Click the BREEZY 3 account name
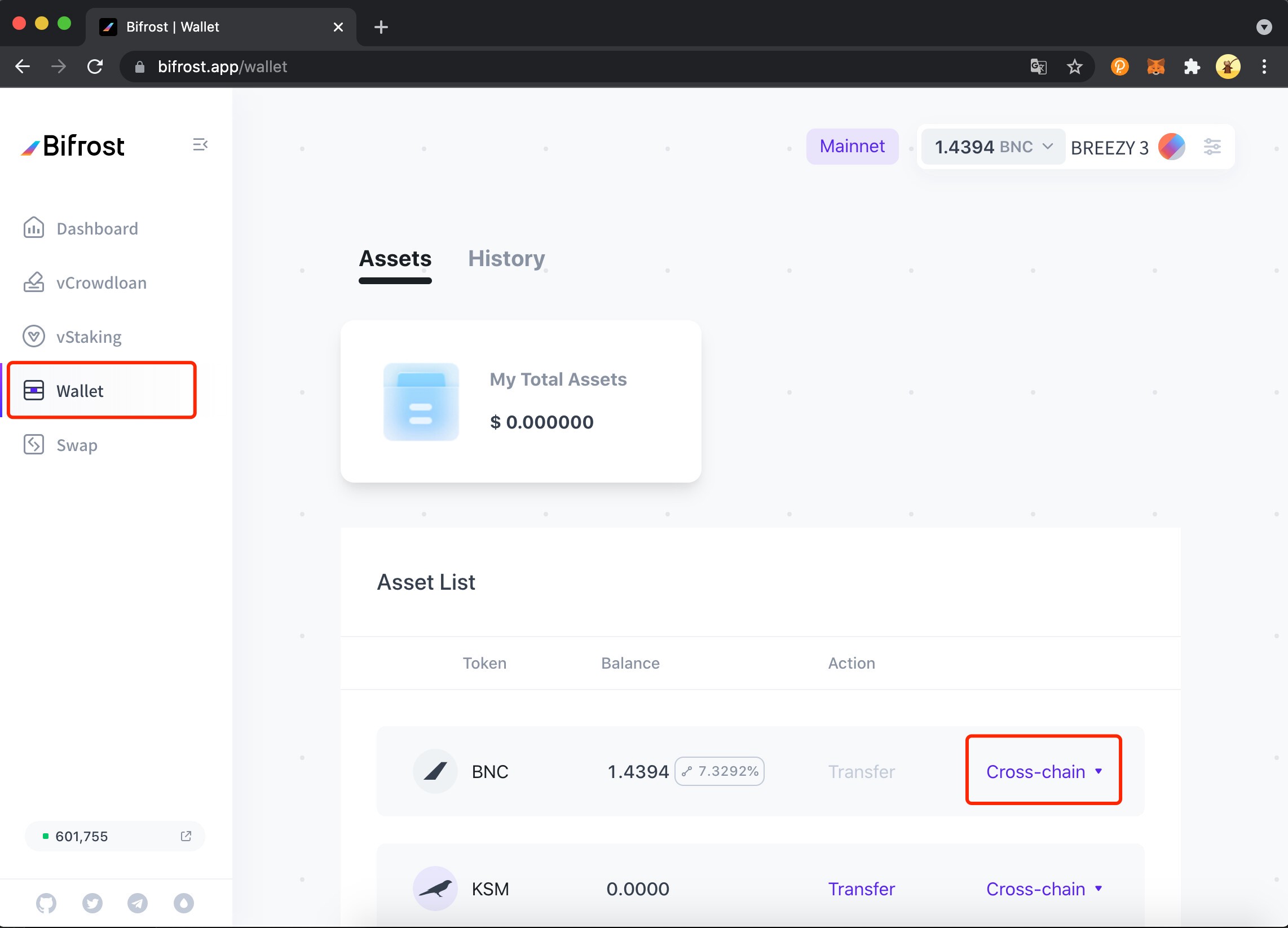The height and width of the screenshot is (928, 1288). pos(1109,148)
